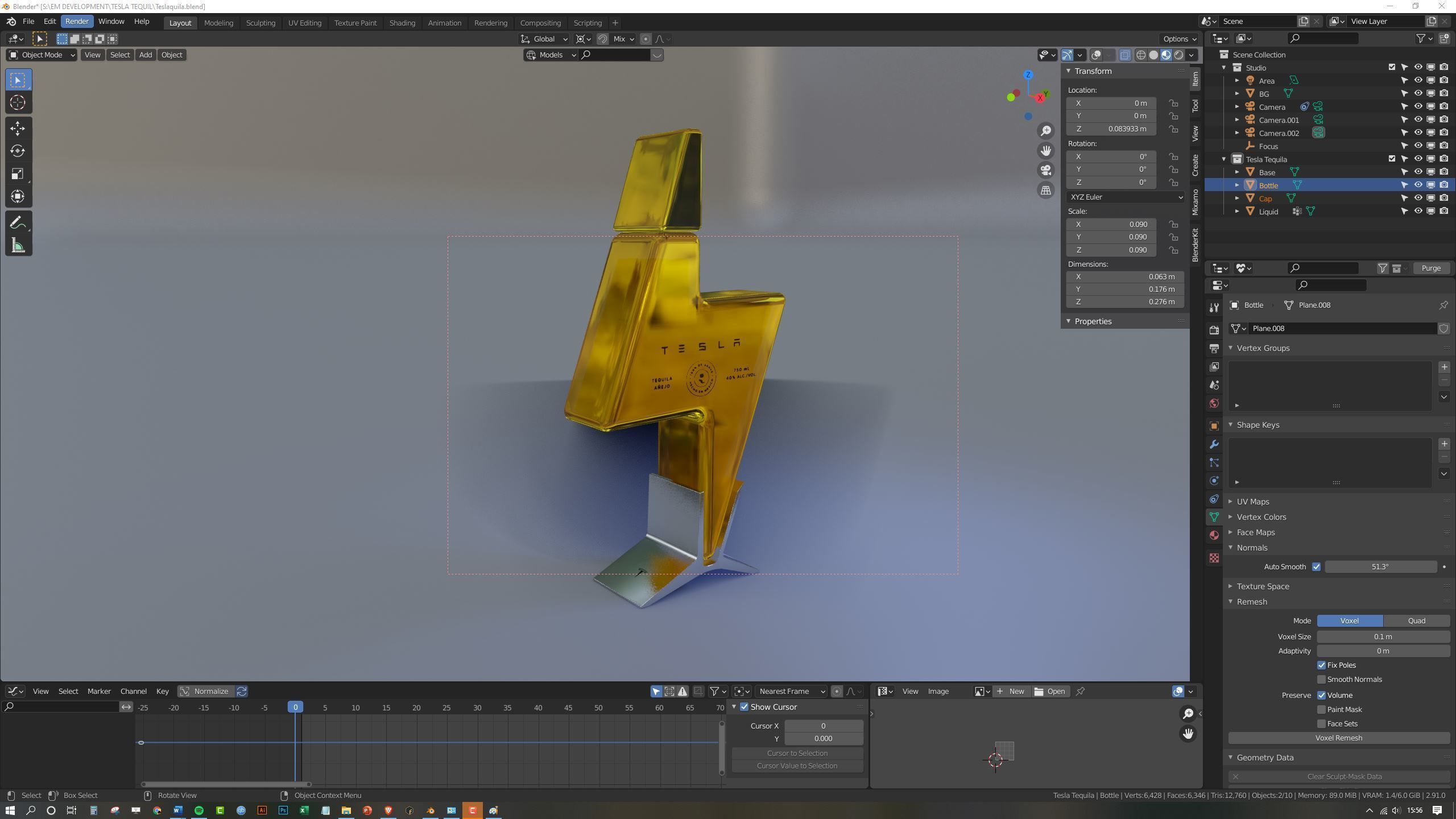Enable Paint Mask preserve option
The width and height of the screenshot is (1456, 819).
[1322, 710]
